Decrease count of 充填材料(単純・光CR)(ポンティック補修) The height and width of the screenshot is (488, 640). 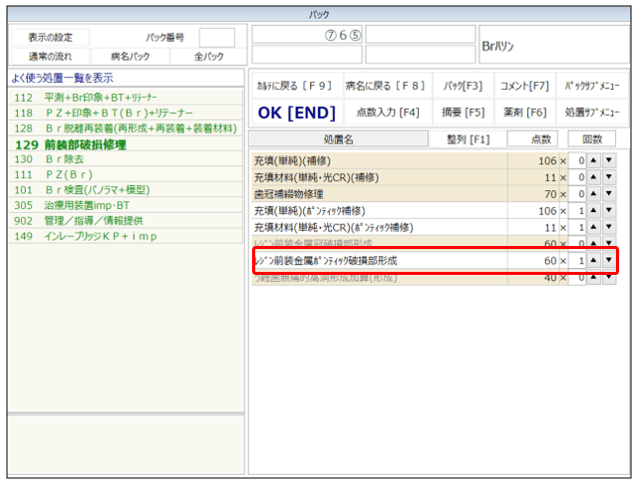[x=609, y=228]
